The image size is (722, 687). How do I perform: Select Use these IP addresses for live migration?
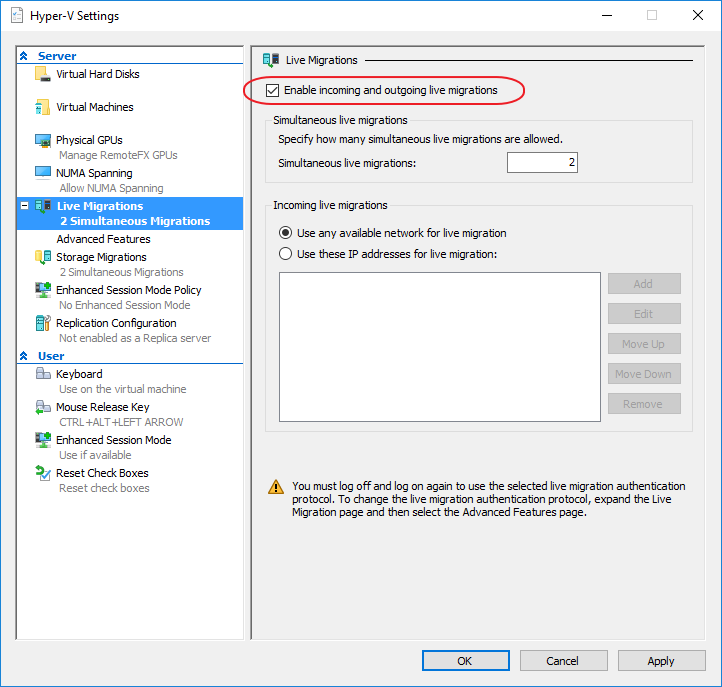[285, 254]
